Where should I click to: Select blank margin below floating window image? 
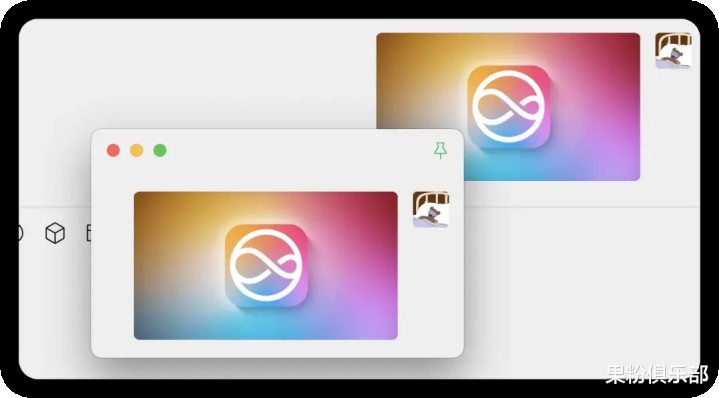(x=265, y=348)
